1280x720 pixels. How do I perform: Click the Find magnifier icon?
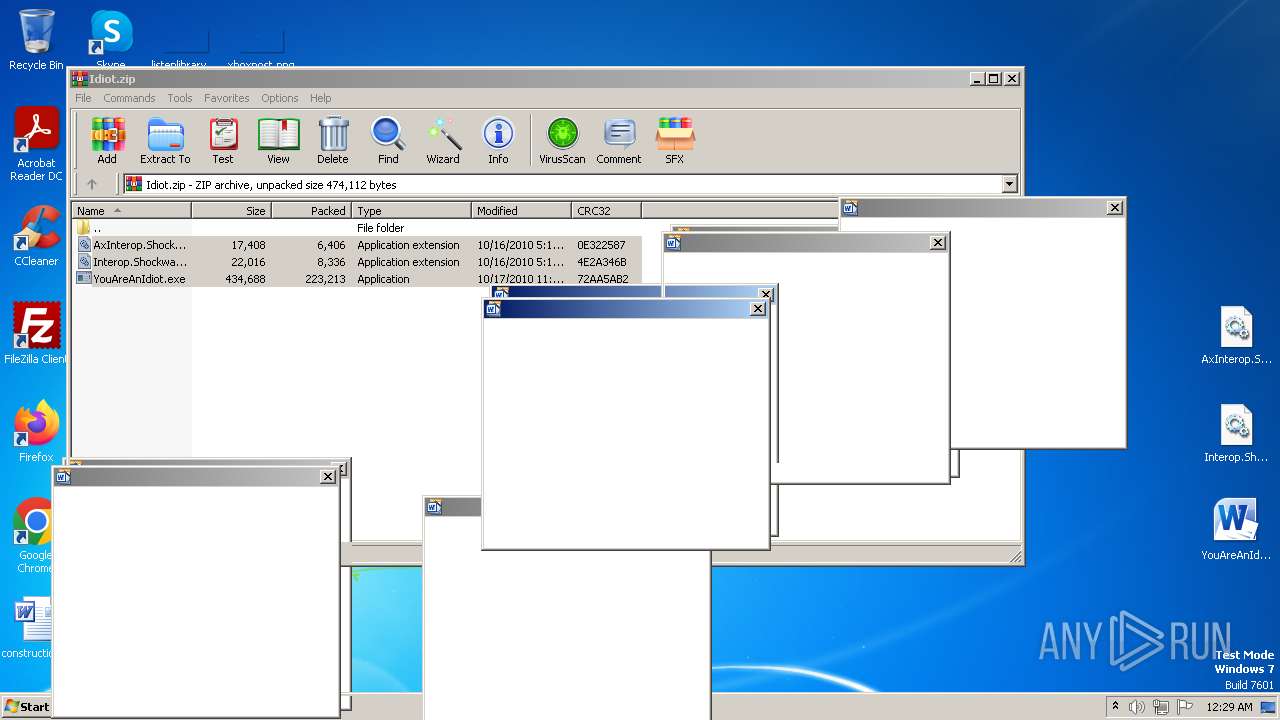tap(388, 140)
